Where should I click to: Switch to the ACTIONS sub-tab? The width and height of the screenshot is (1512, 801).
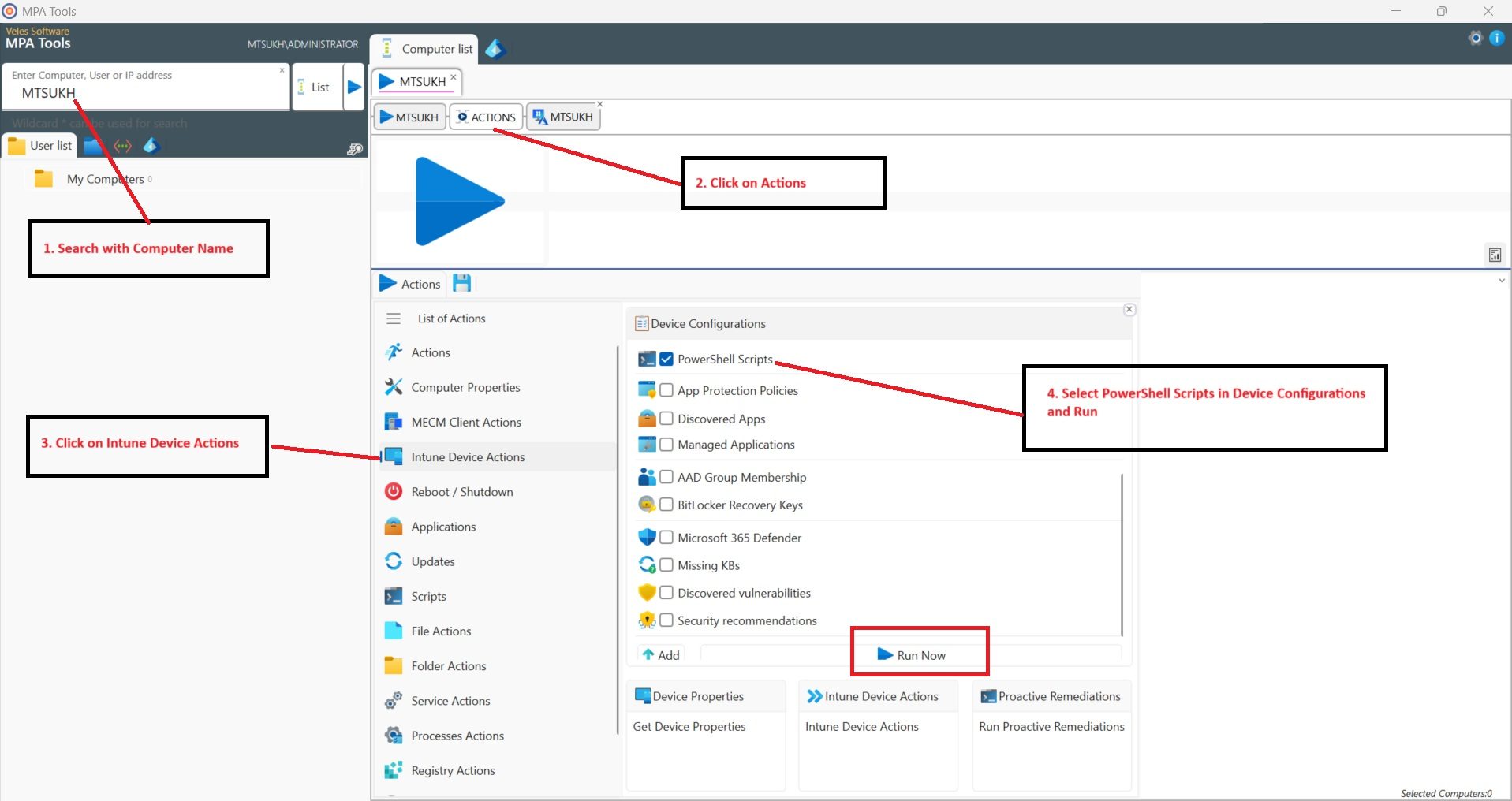click(x=487, y=117)
